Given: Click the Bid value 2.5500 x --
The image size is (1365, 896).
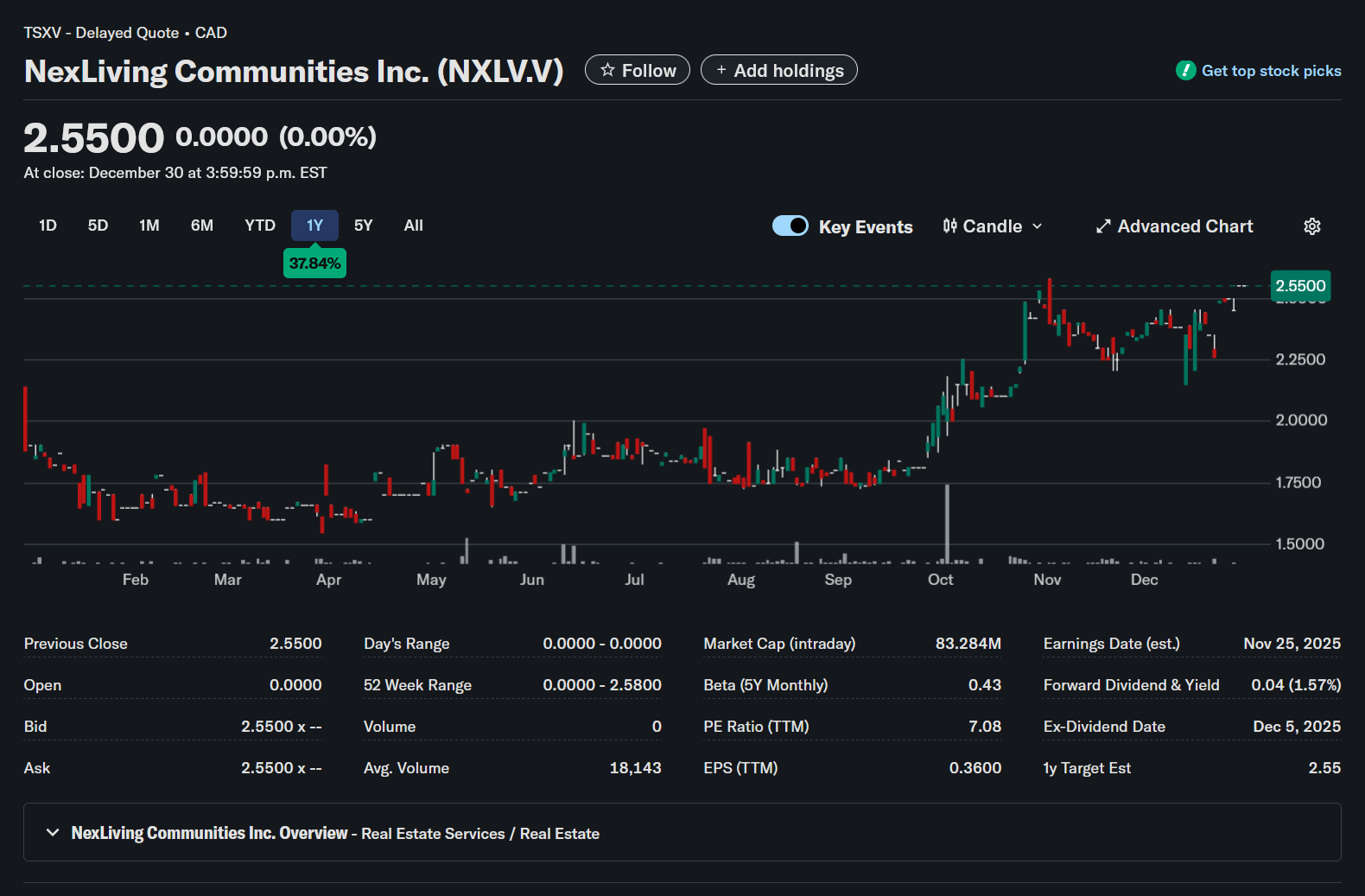Looking at the screenshot, I should coord(282,727).
